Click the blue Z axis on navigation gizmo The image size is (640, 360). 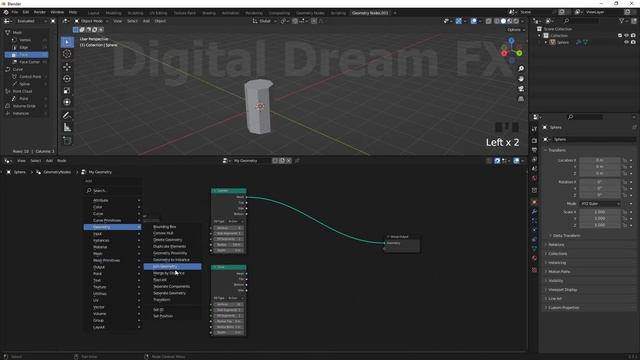click(511, 41)
